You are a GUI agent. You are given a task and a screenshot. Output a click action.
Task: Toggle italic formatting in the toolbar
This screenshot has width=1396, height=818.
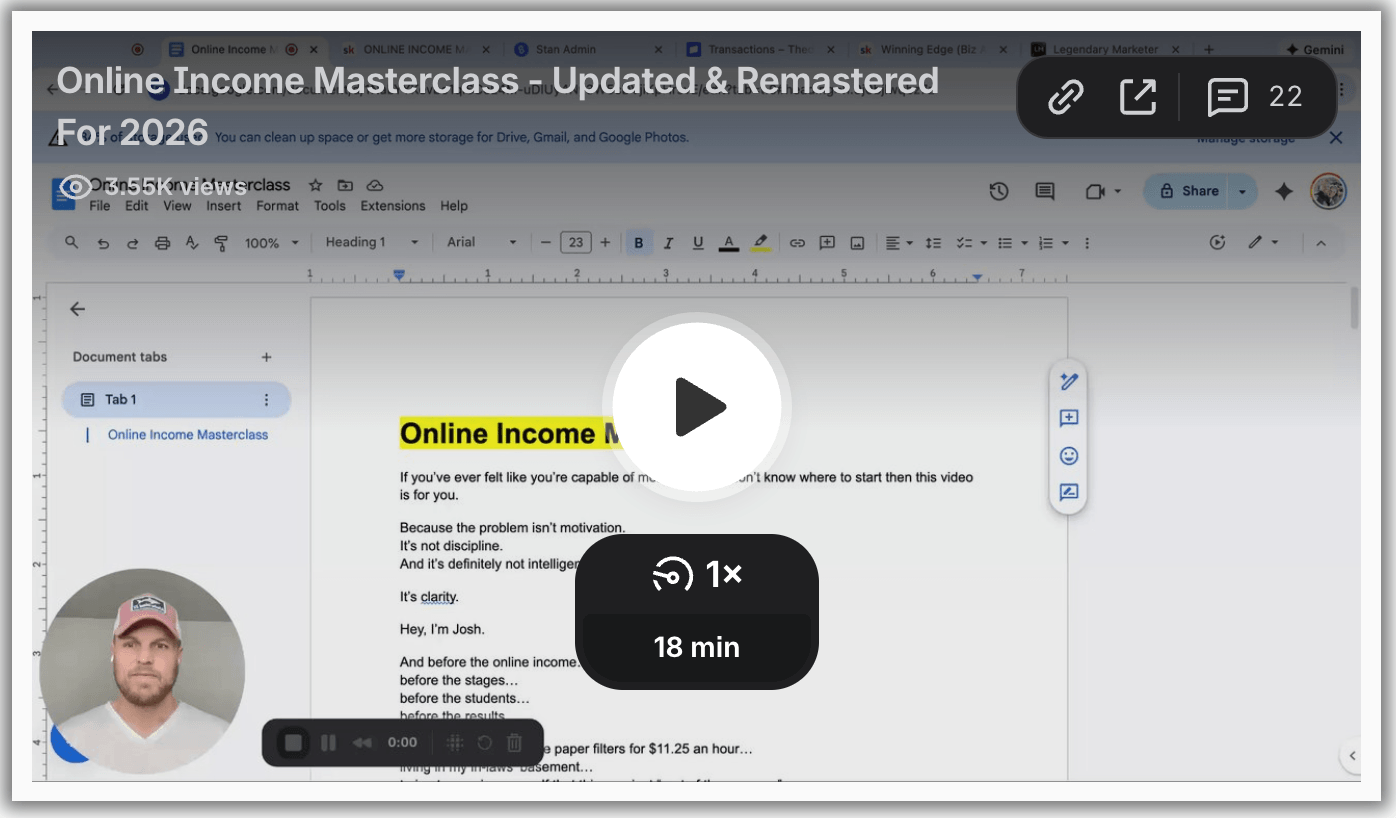click(x=668, y=243)
